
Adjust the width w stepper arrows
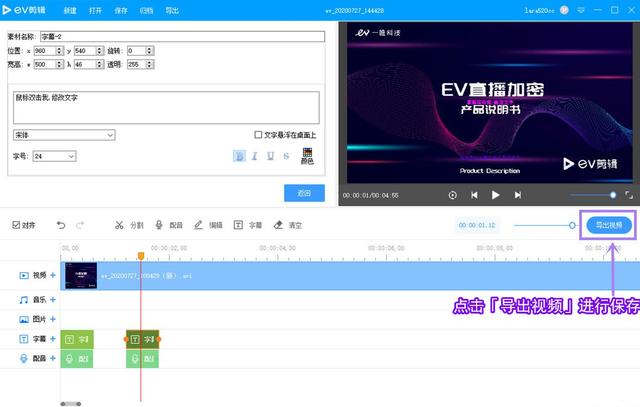pos(60,64)
